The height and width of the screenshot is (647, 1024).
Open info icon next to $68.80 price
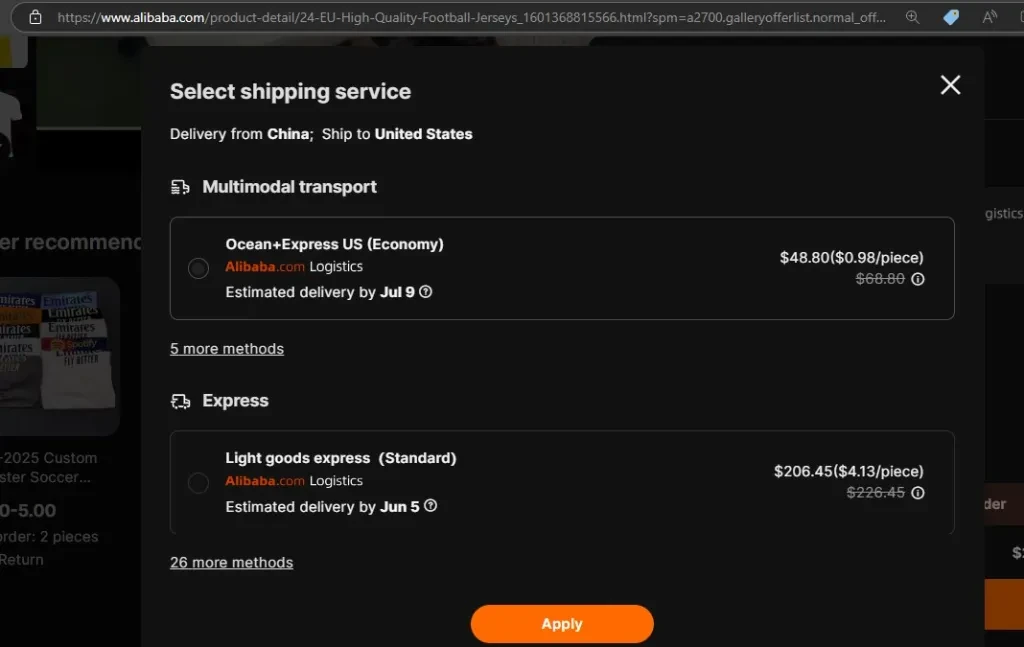pos(918,279)
